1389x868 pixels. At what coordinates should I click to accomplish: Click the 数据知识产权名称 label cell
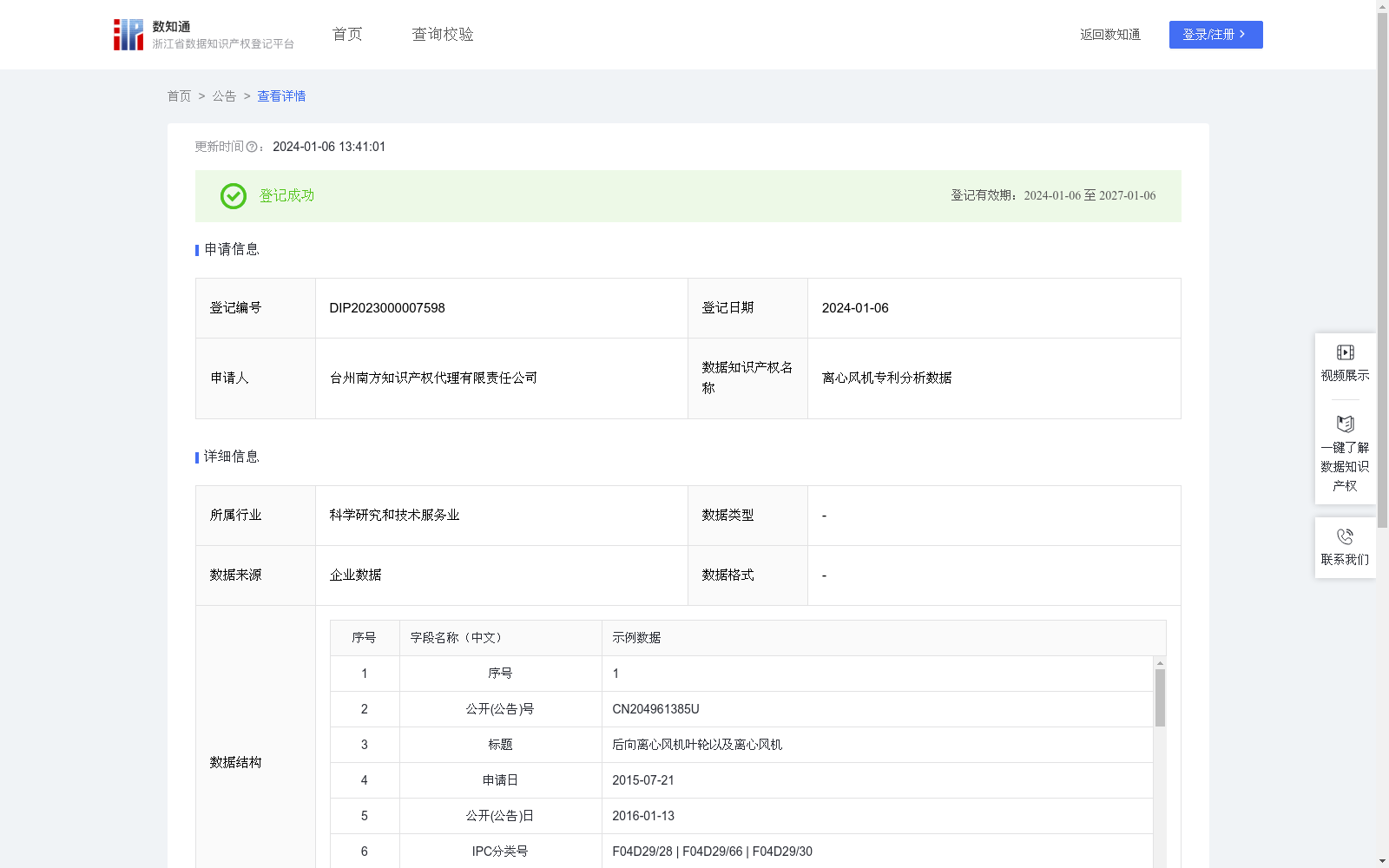[747, 378]
